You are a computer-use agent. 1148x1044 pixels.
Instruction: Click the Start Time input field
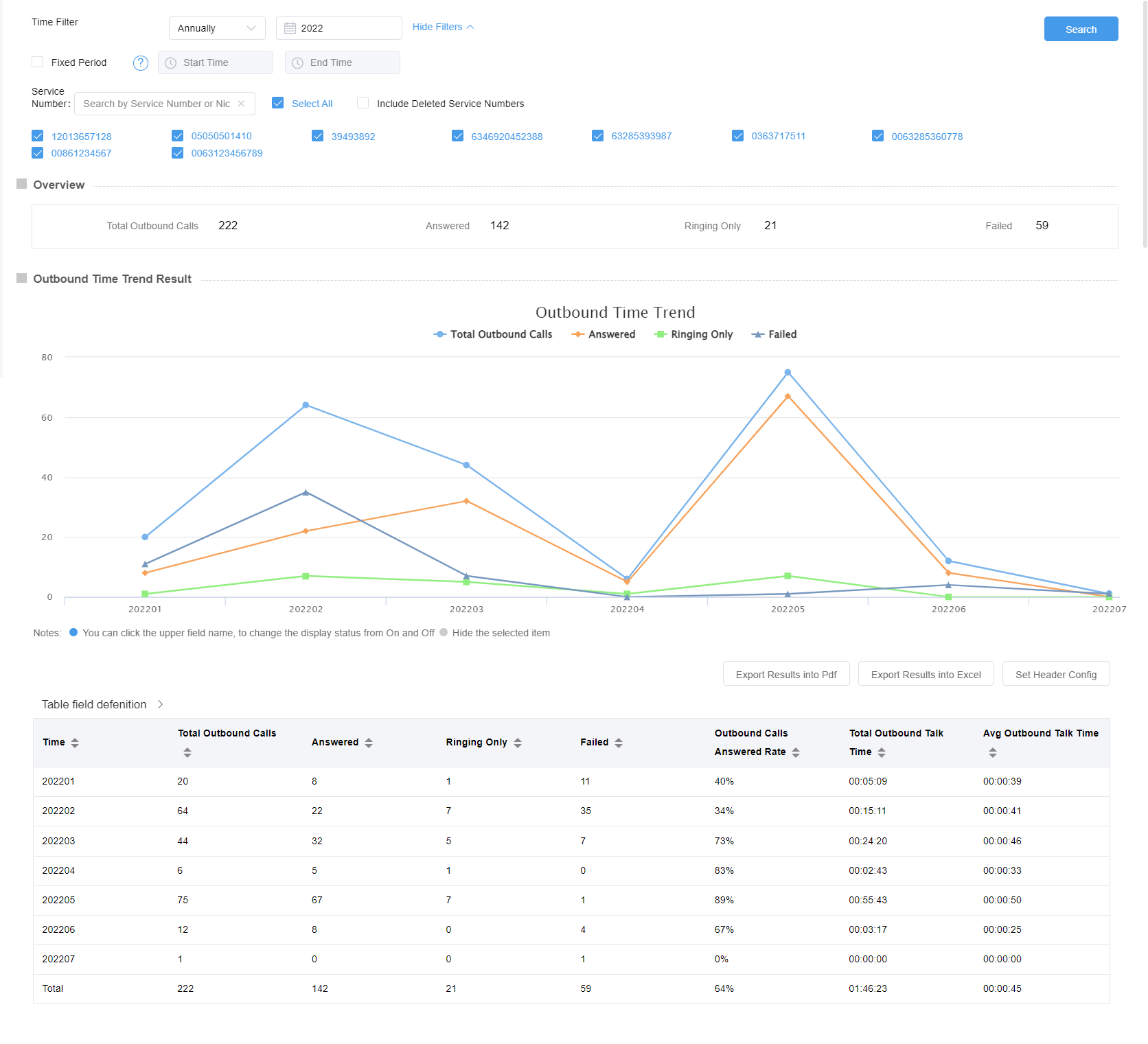216,62
